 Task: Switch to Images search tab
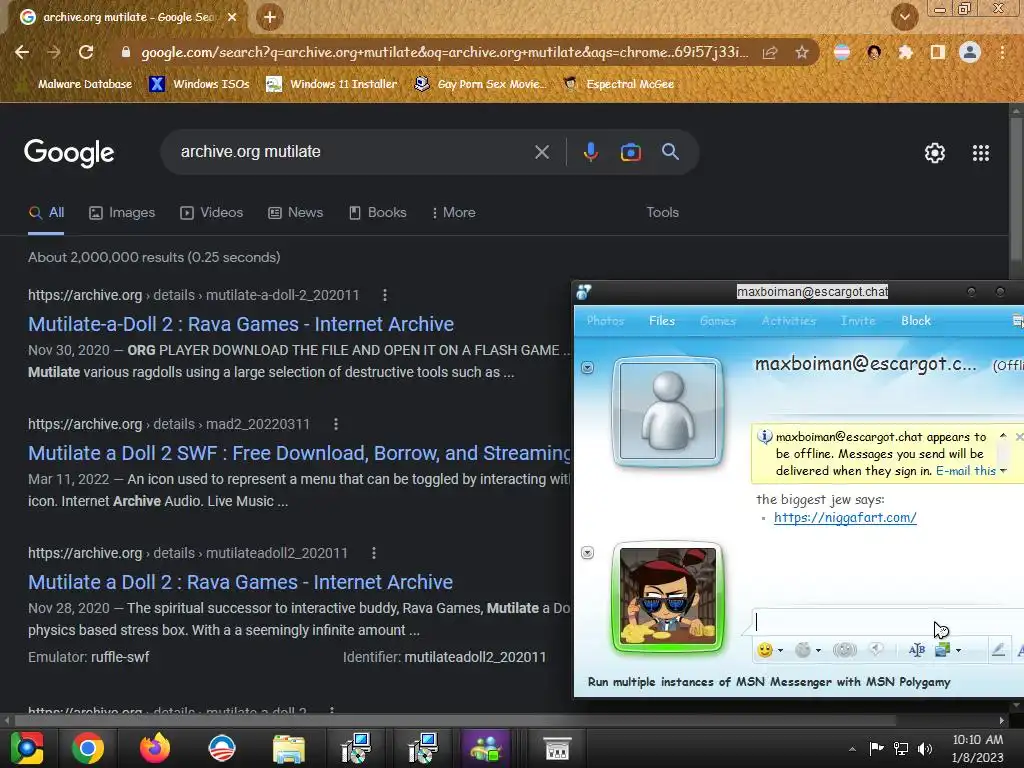click(122, 213)
